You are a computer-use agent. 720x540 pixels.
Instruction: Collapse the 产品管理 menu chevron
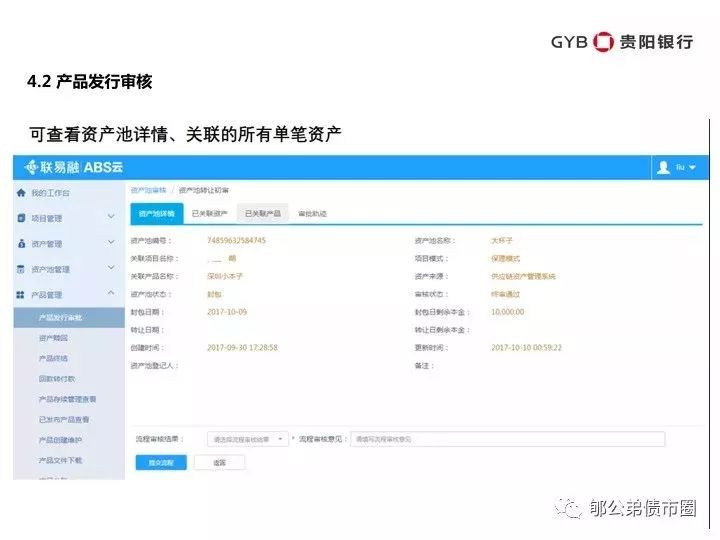click(x=111, y=294)
